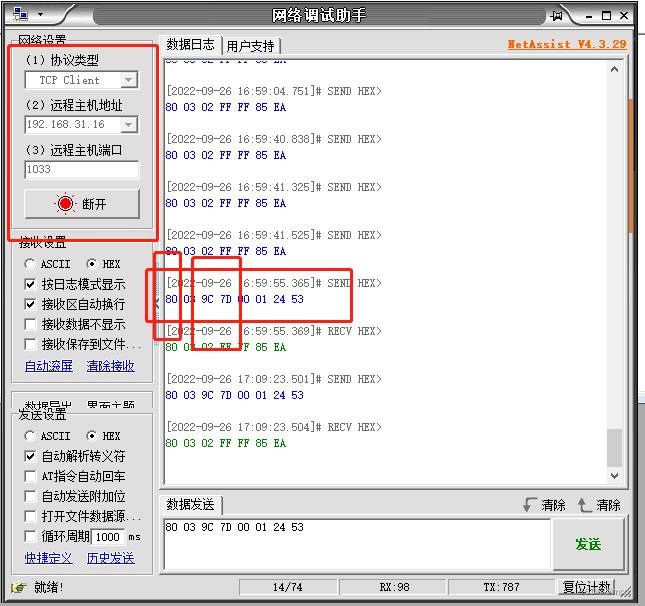Click the 就绪 status text

[49, 587]
